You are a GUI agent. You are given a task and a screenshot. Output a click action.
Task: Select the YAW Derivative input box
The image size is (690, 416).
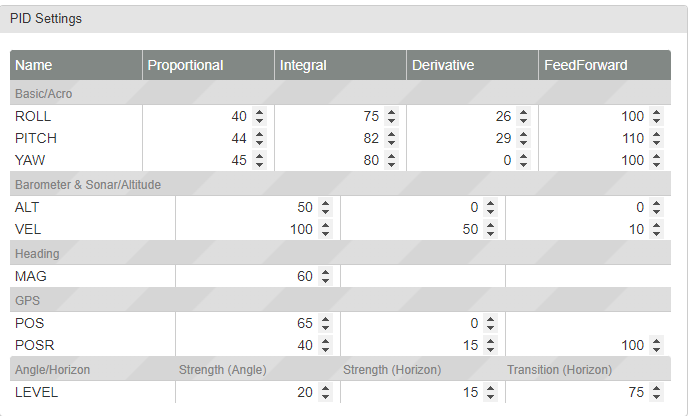pyautogui.click(x=467, y=159)
